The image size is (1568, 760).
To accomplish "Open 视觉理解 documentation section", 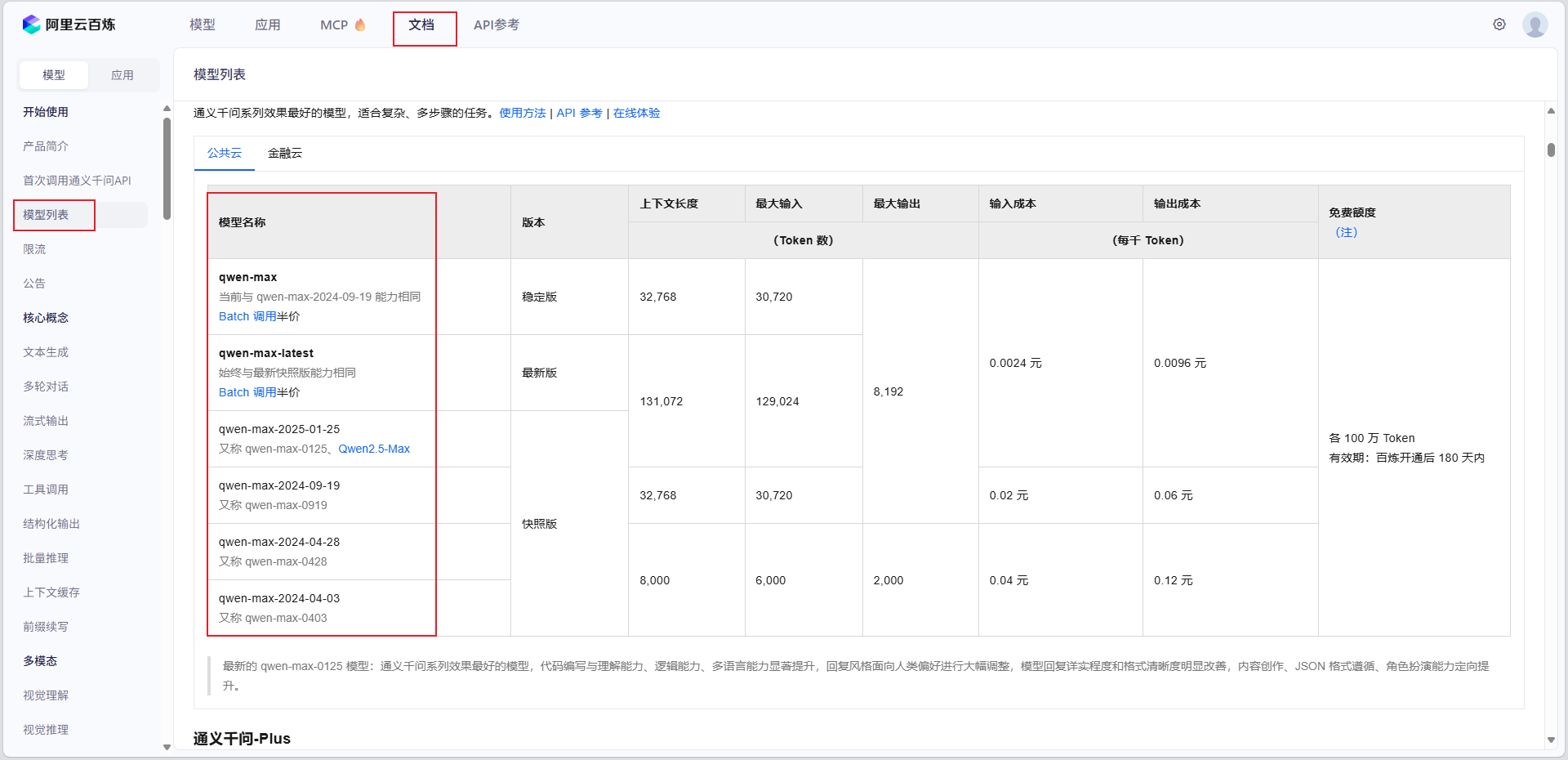I will [46, 695].
